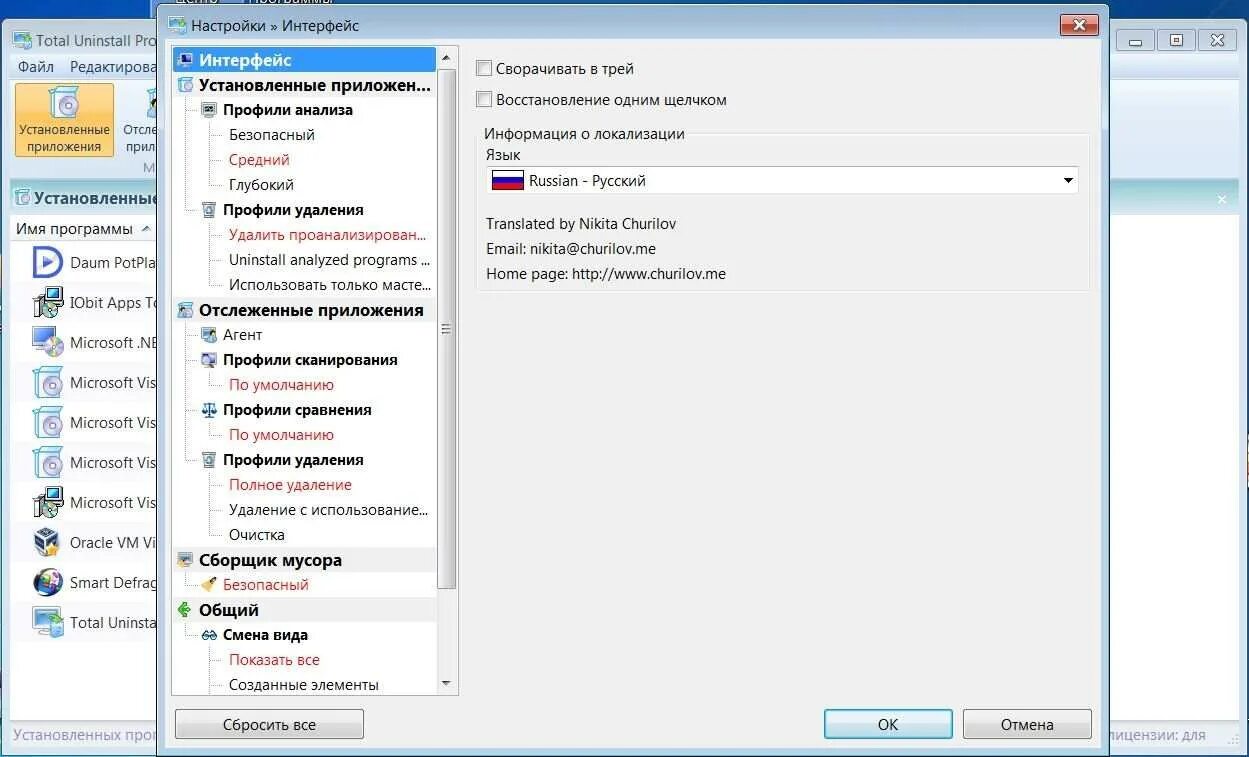
Task: Click the Сборщик мусора category icon
Action: pyautogui.click(x=185, y=560)
